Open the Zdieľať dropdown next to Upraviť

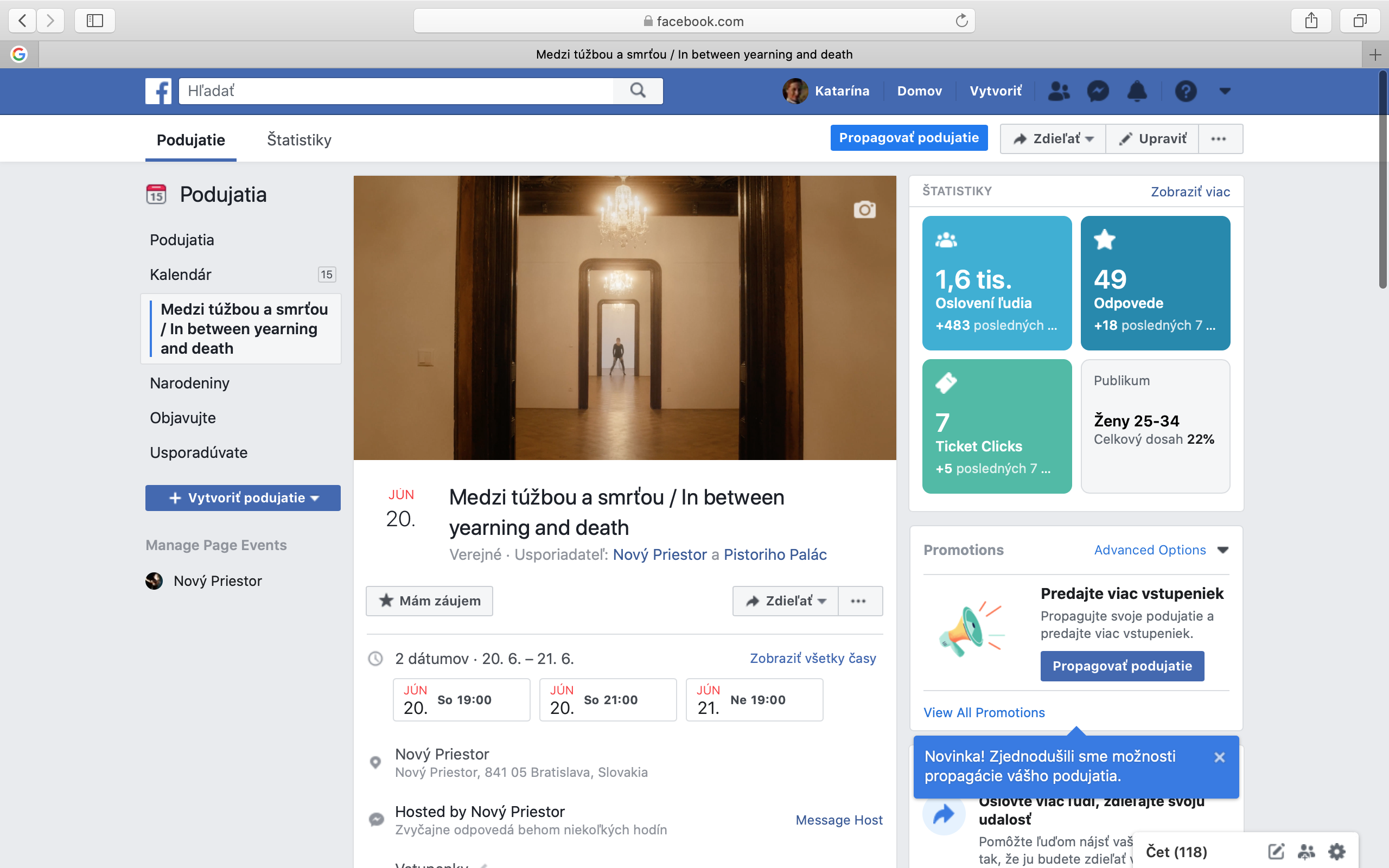(1053, 139)
